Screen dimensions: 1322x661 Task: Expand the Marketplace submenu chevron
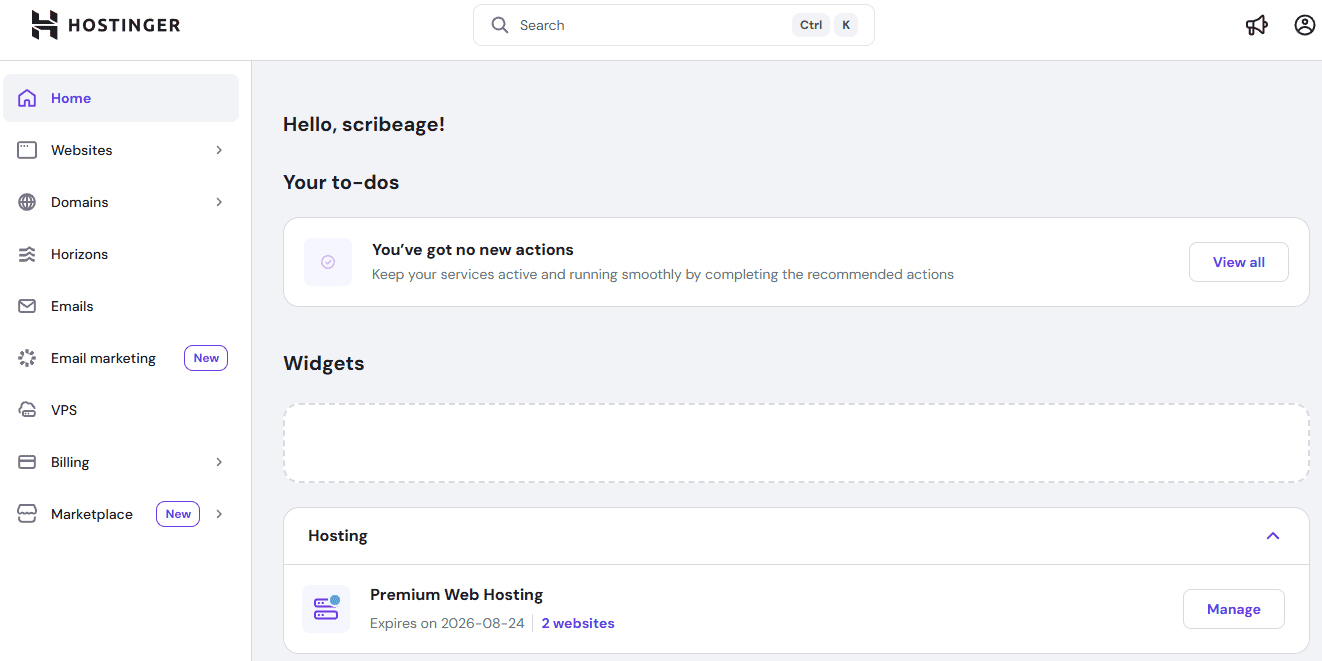tap(219, 514)
